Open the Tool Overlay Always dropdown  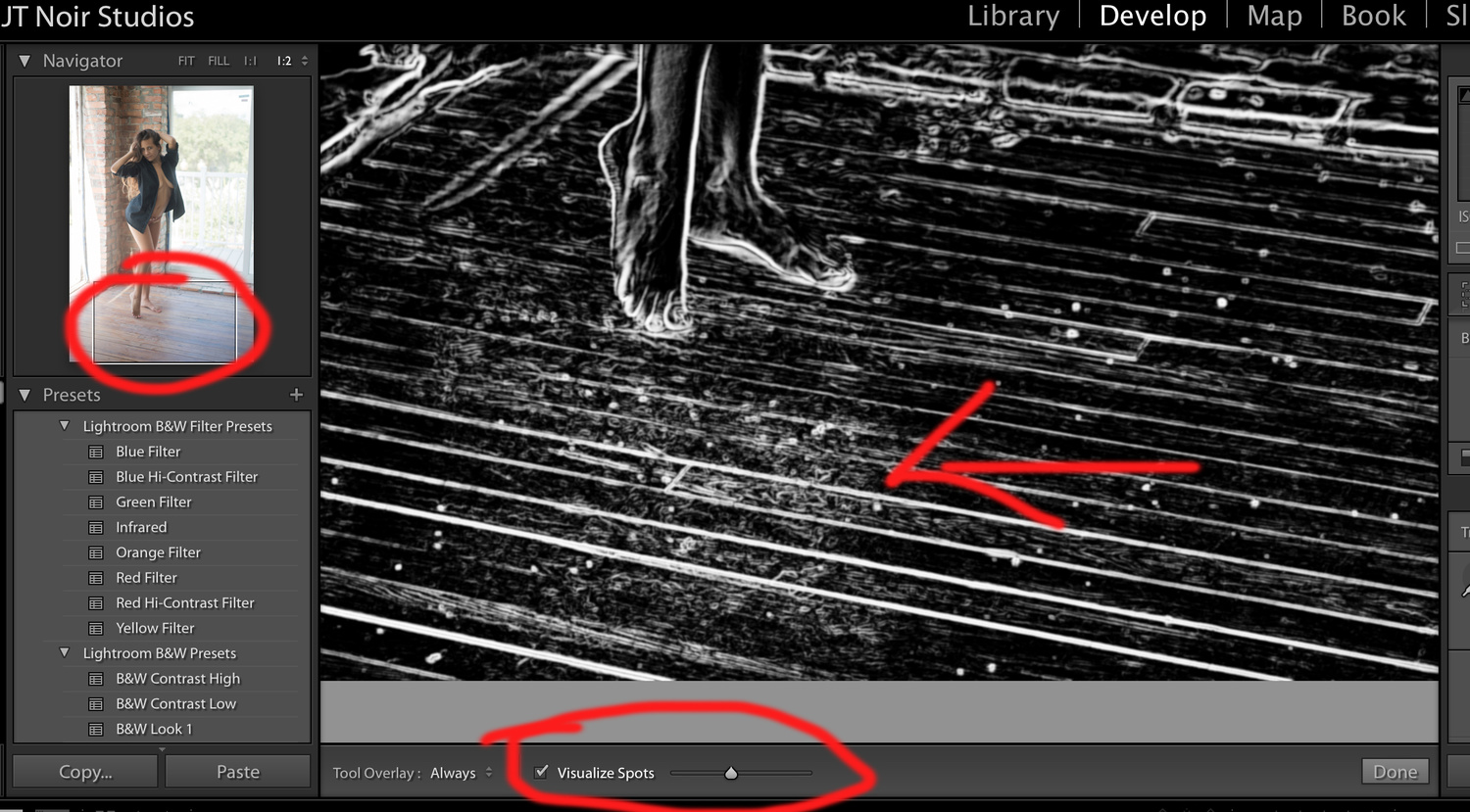coord(460,773)
